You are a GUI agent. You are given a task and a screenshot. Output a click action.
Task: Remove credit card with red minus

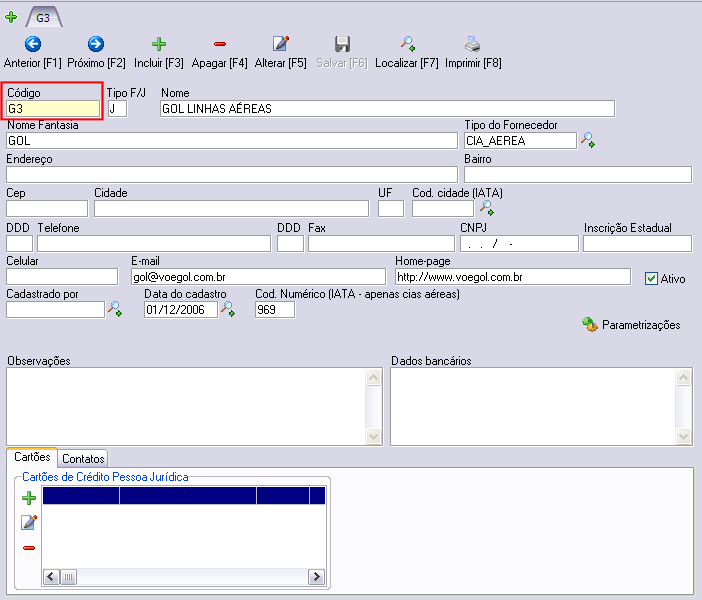click(x=29, y=548)
